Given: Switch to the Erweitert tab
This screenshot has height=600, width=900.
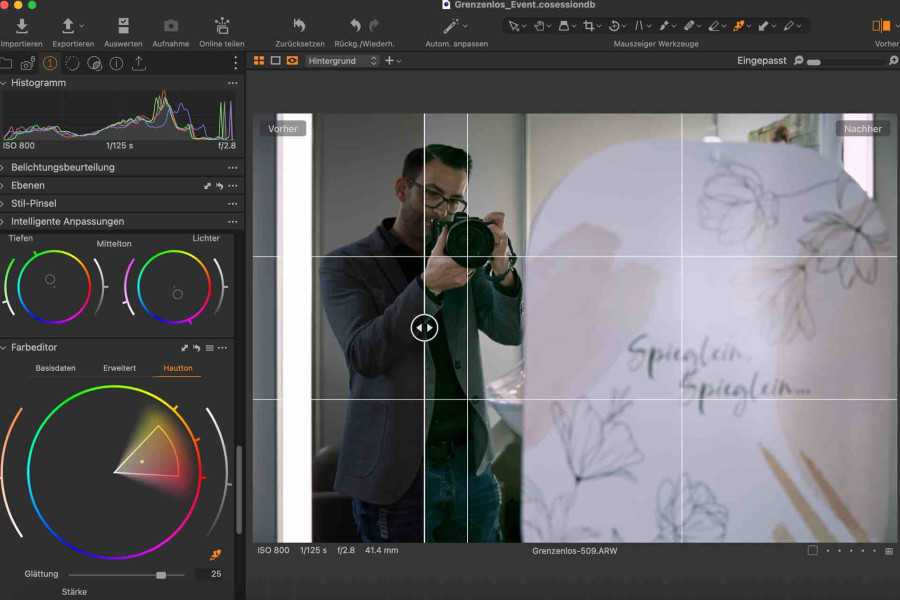Looking at the screenshot, I should 119,367.
